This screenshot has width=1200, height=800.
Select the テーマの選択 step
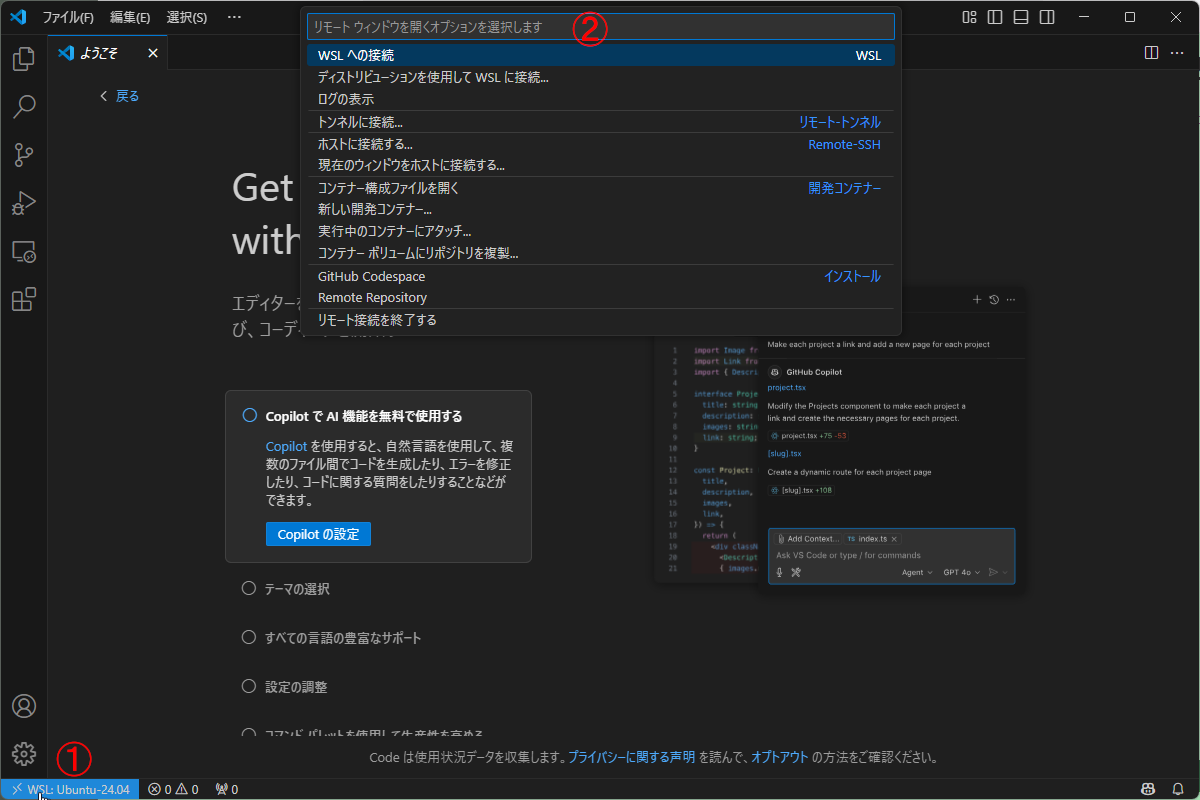286,589
